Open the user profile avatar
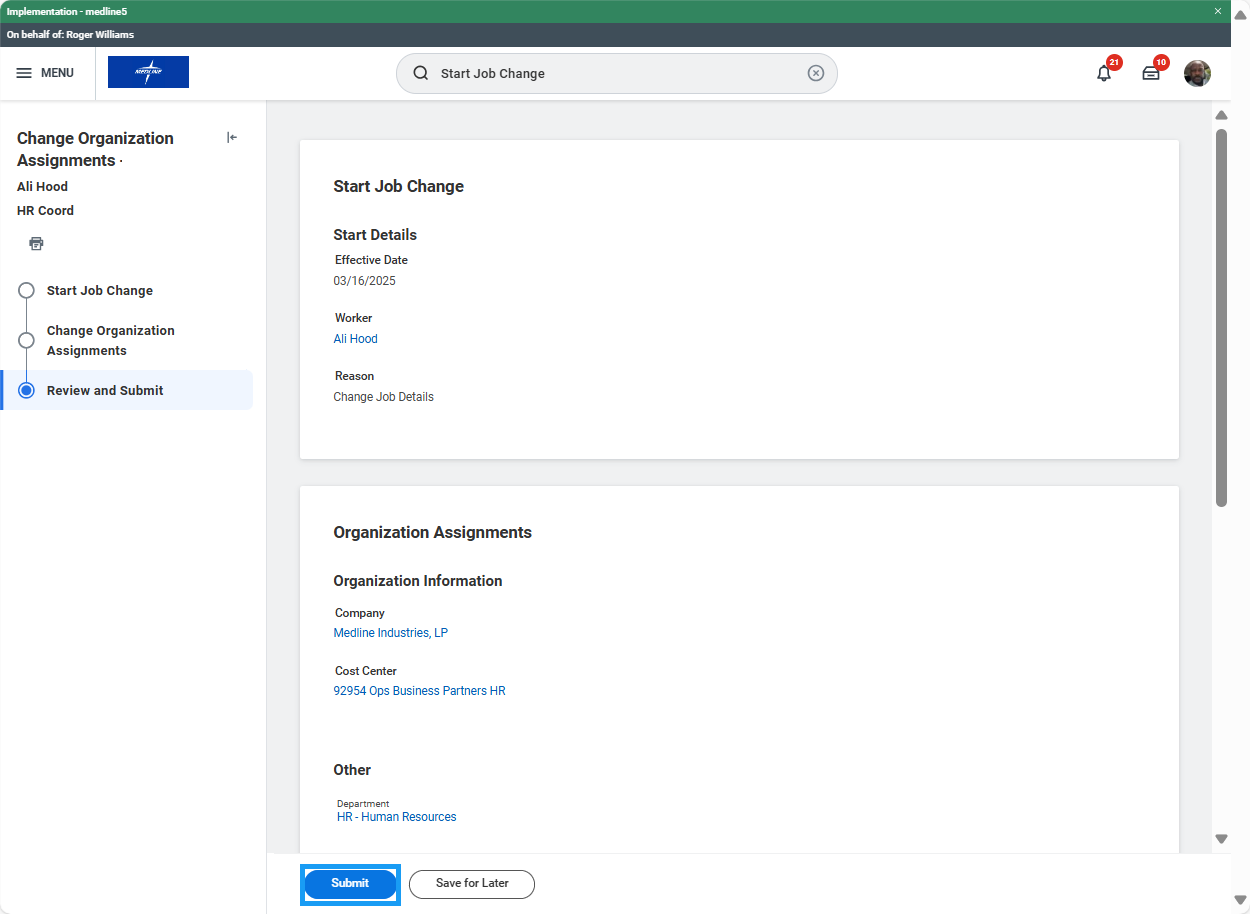This screenshot has height=914, width=1250. (1197, 73)
